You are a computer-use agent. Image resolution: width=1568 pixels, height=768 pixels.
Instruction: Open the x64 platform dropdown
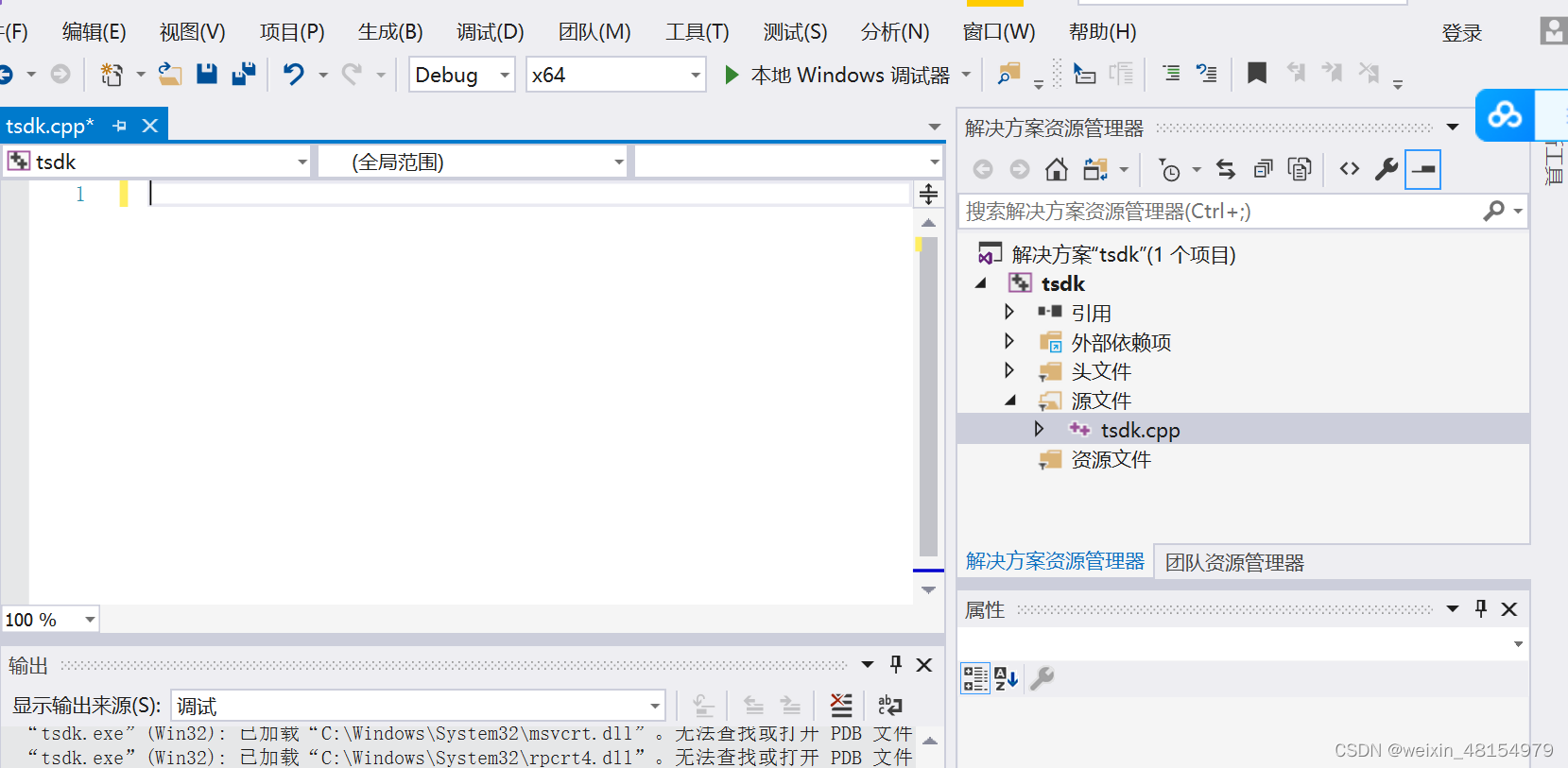click(696, 75)
